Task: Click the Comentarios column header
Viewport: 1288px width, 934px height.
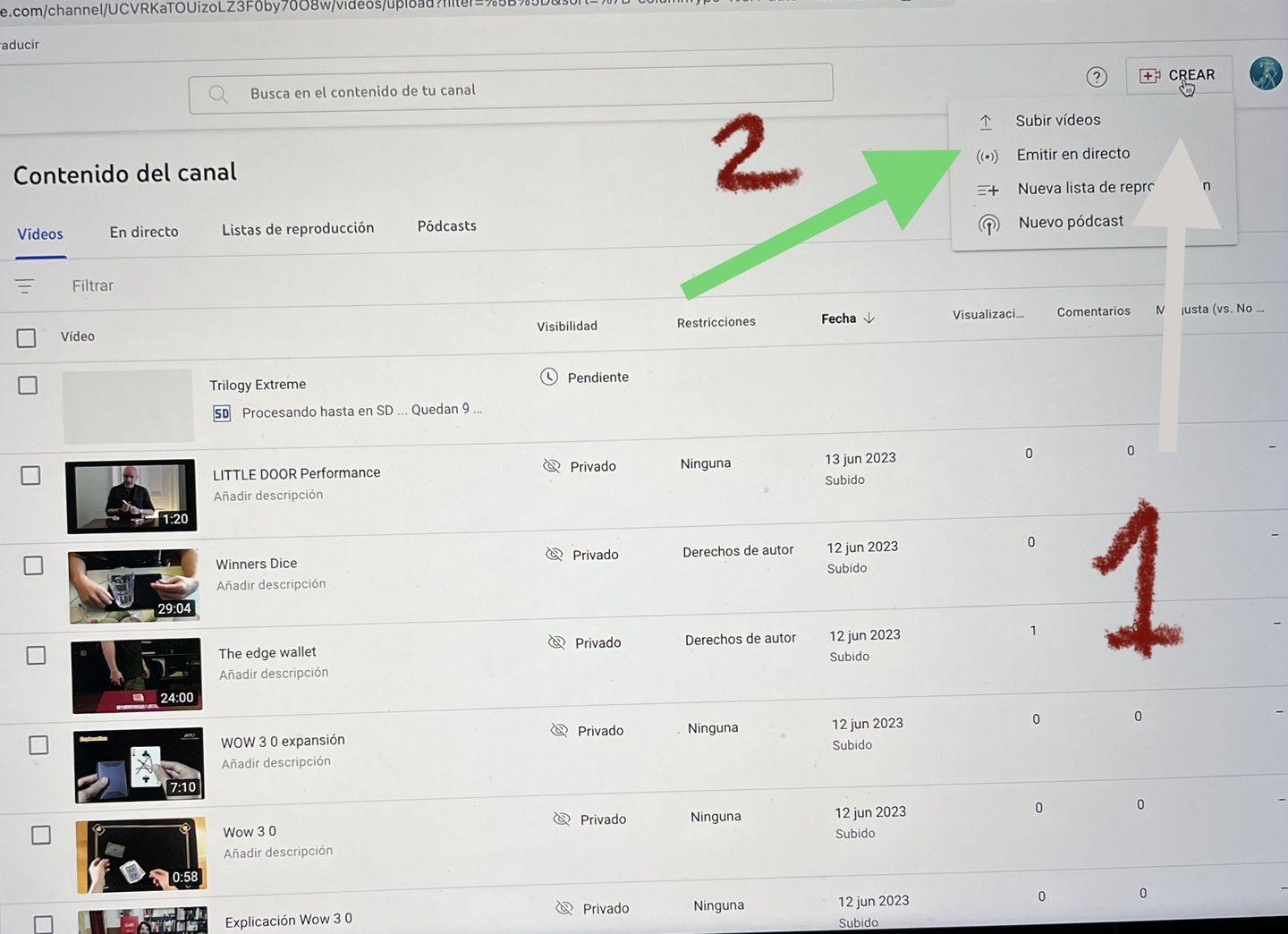Action: [1093, 311]
